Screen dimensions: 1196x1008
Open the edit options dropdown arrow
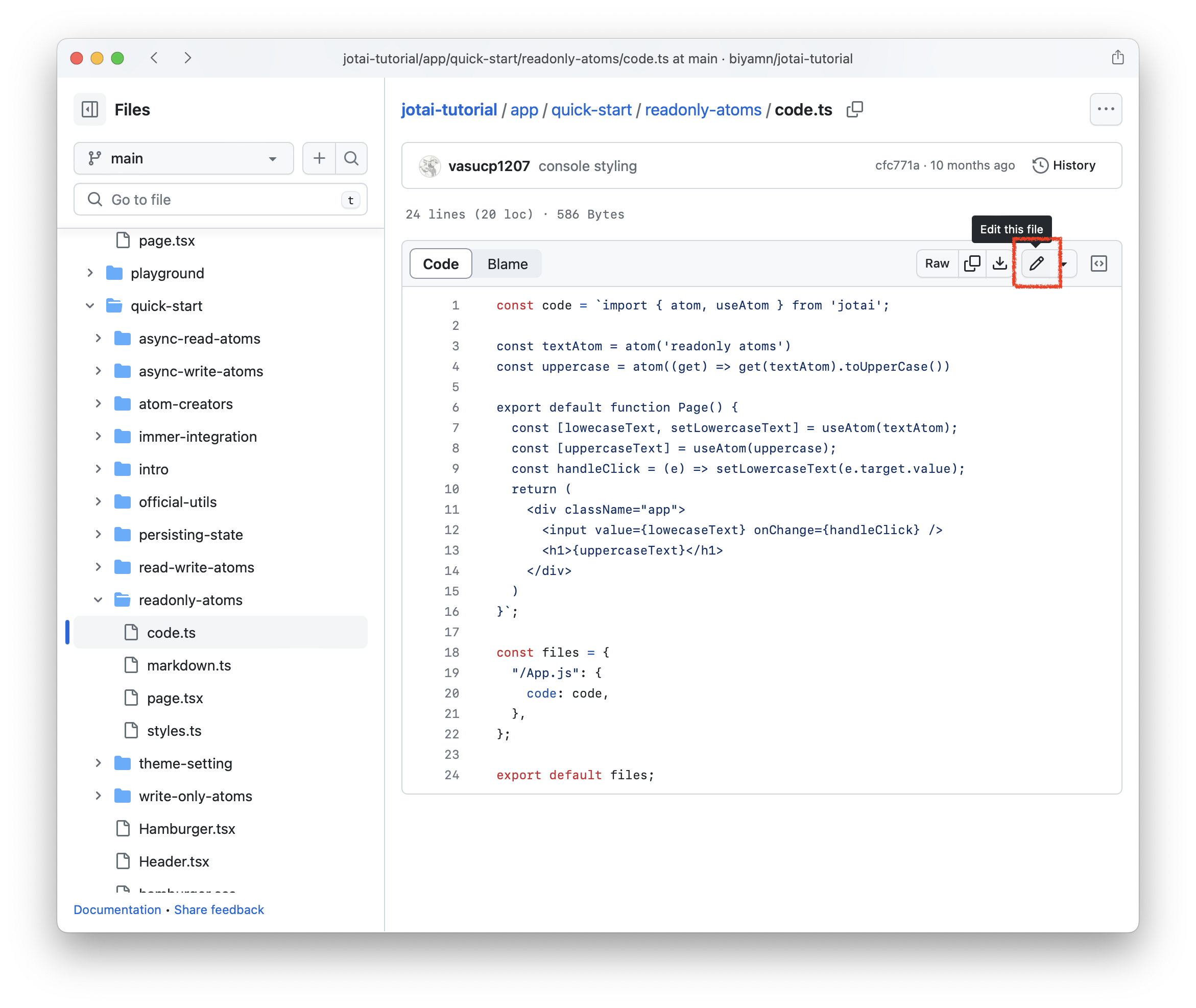(1063, 263)
